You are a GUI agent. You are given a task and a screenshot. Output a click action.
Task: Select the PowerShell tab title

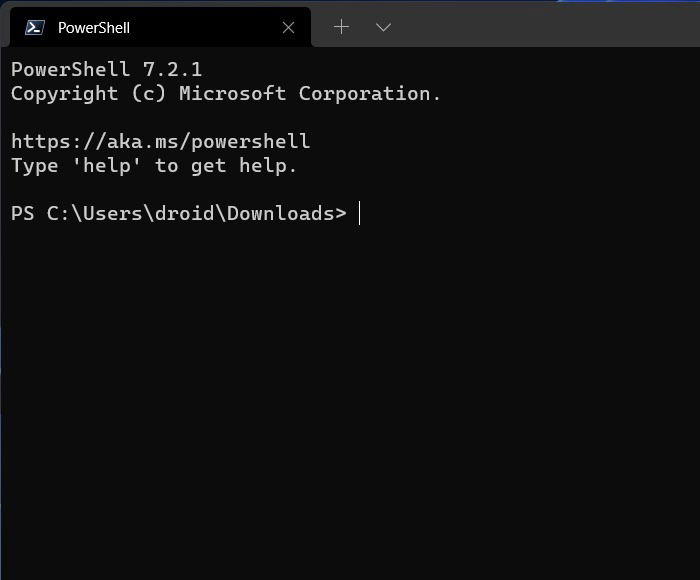click(94, 28)
